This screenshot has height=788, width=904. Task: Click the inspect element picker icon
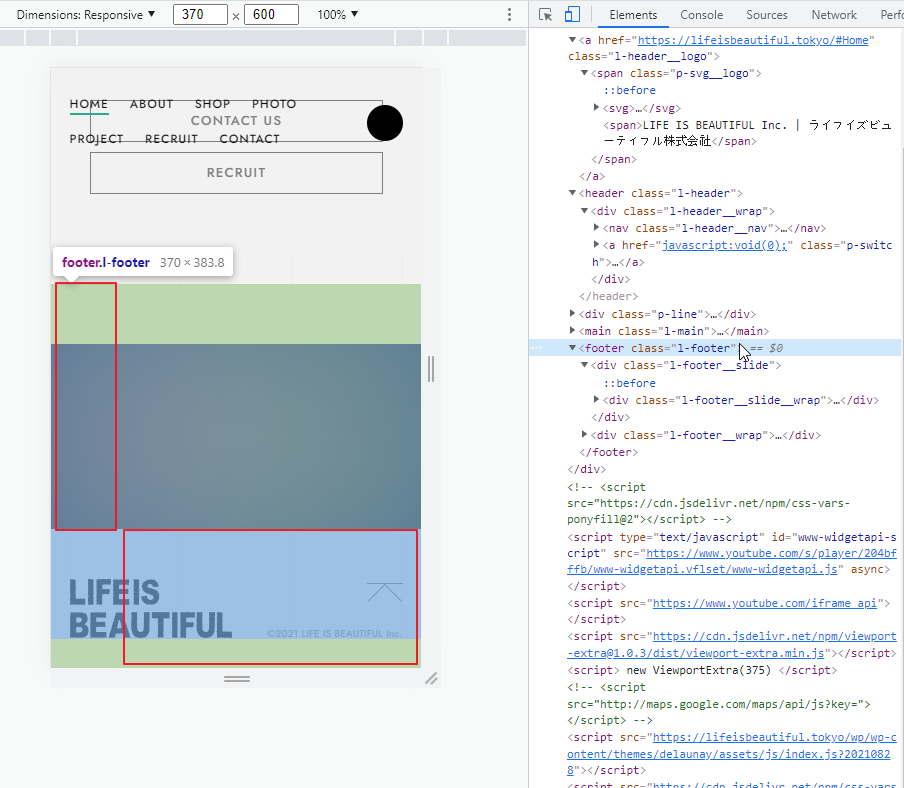545,14
